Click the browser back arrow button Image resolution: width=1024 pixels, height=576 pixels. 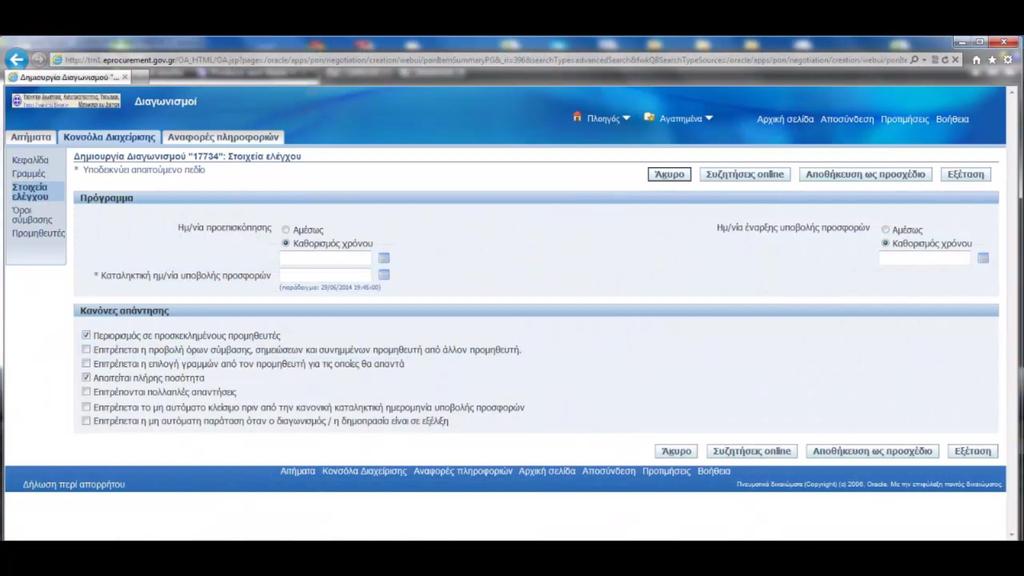[x=16, y=59]
